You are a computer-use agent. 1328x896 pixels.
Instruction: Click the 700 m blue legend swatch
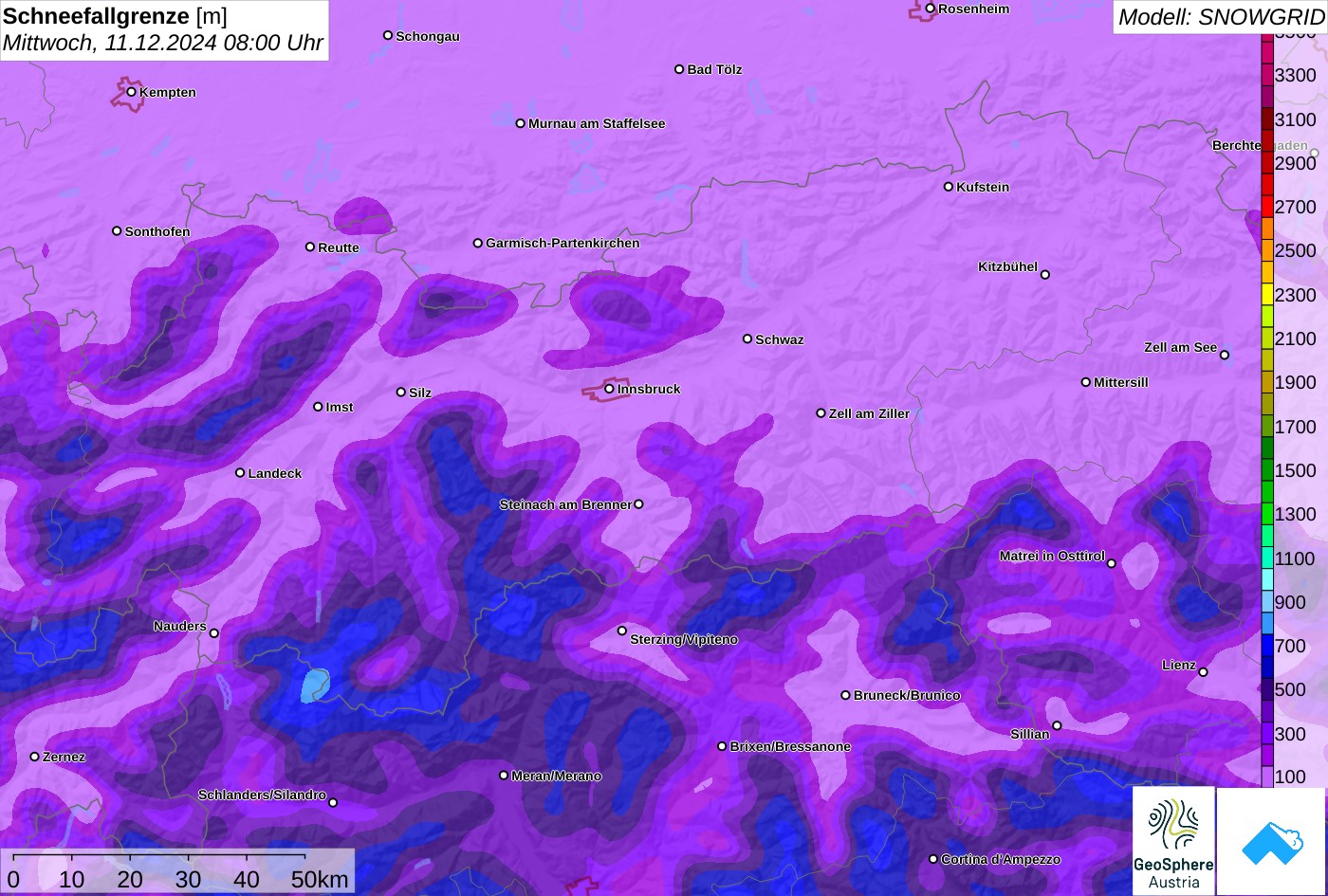pos(1267,645)
